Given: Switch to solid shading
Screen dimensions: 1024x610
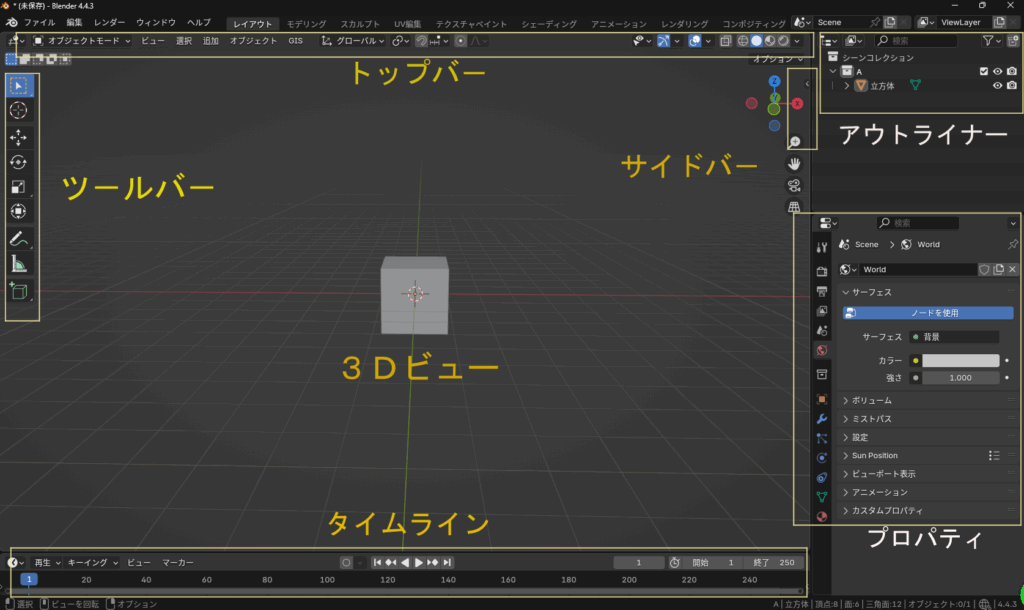Looking at the screenshot, I should 757,40.
